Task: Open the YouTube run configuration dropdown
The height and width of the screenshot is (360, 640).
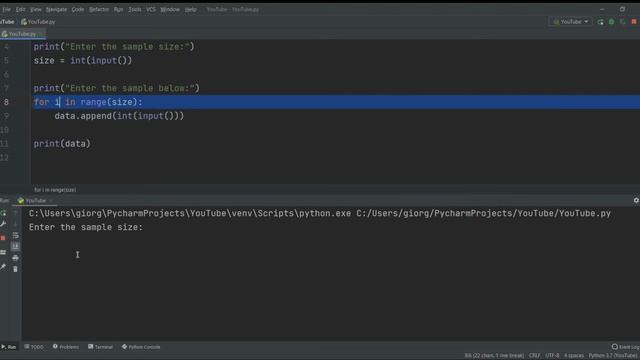Action: [x=571, y=22]
